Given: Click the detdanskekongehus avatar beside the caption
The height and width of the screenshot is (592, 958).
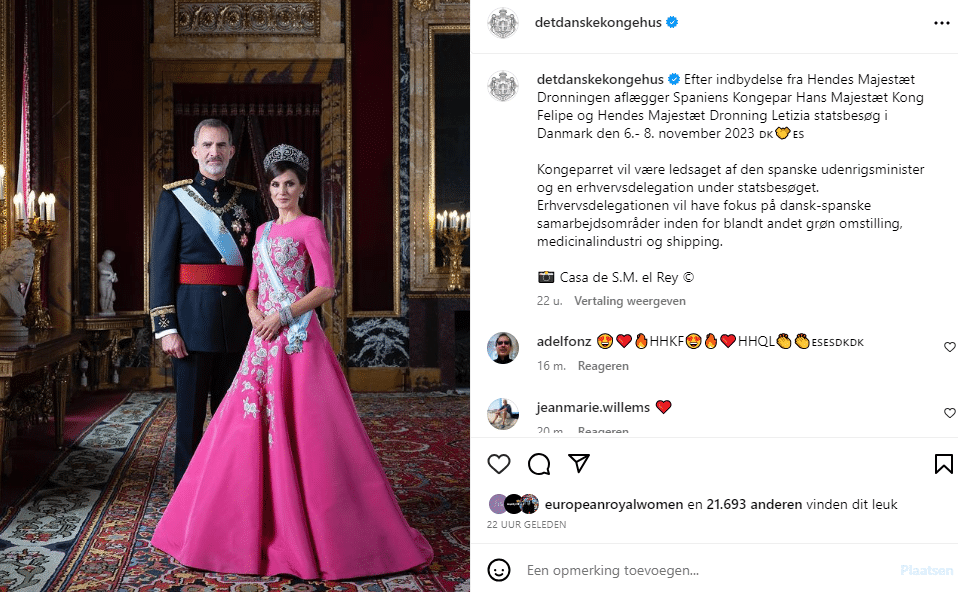Looking at the screenshot, I should 503,86.
